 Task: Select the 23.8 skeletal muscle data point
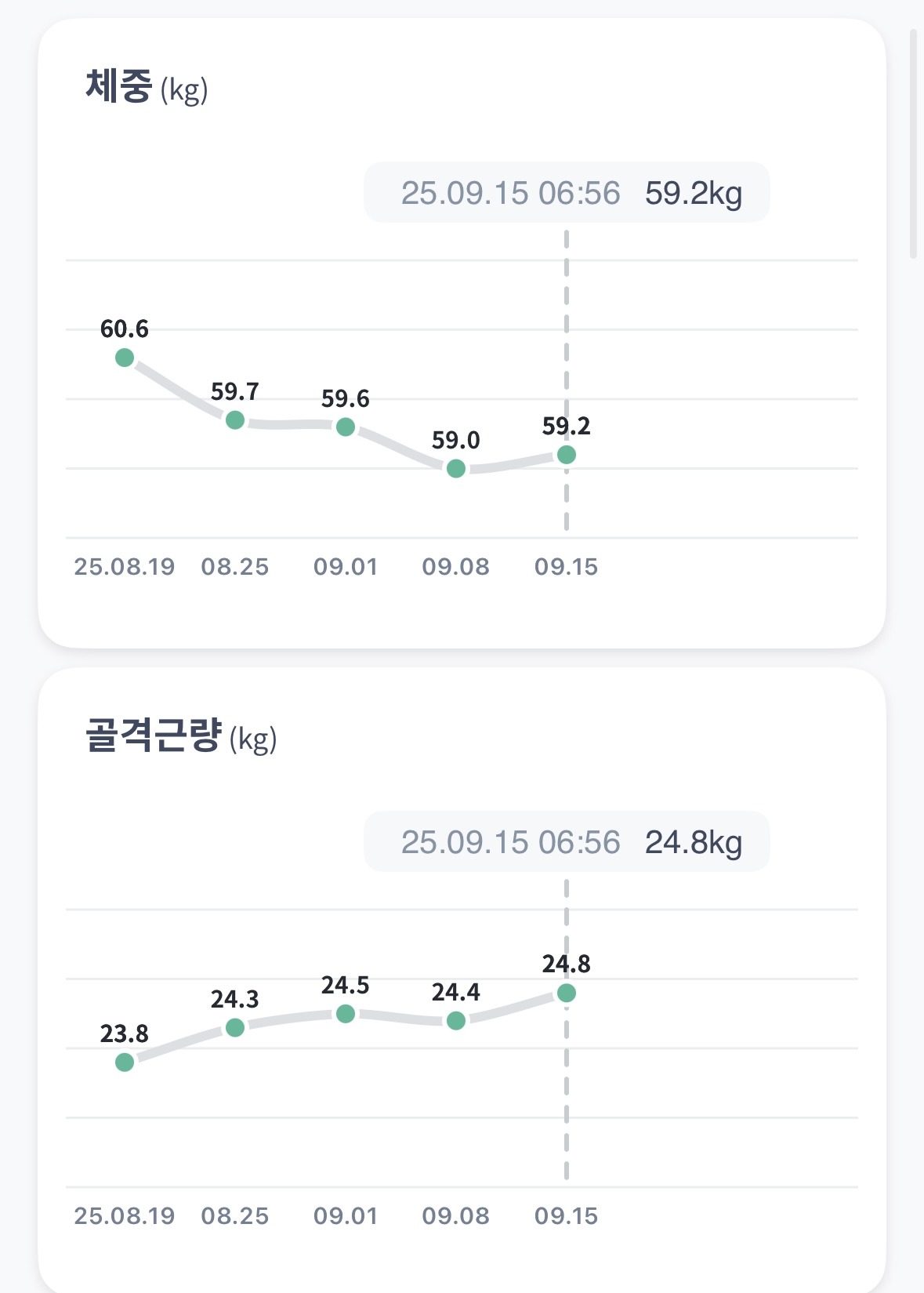click(125, 1062)
